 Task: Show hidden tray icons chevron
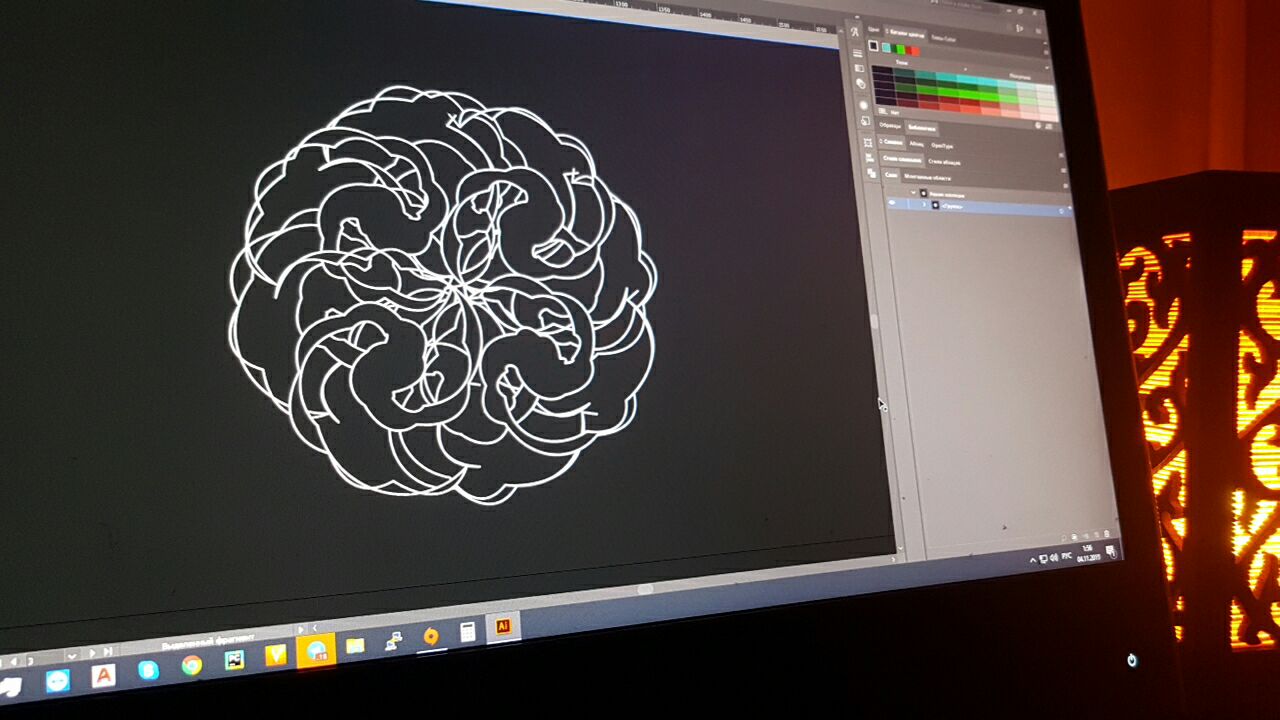click(1033, 560)
